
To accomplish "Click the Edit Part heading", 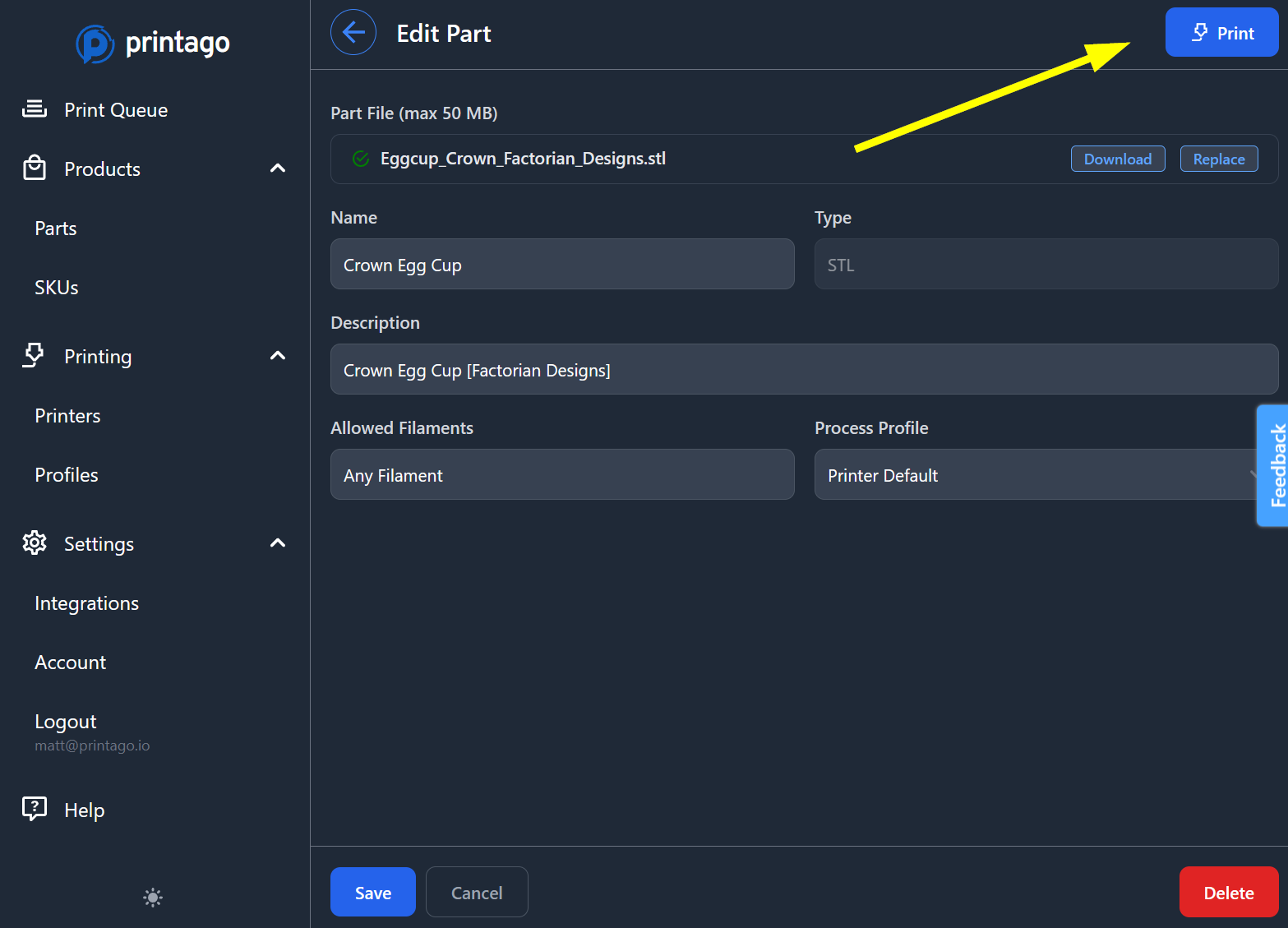I will pos(444,33).
